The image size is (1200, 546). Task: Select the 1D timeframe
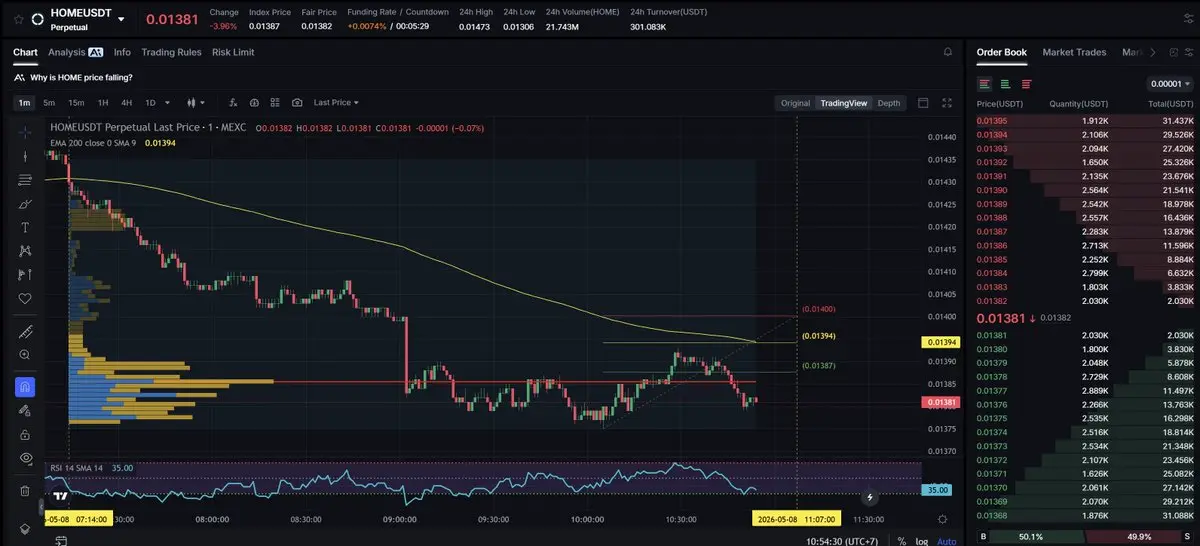pyautogui.click(x=150, y=102)
